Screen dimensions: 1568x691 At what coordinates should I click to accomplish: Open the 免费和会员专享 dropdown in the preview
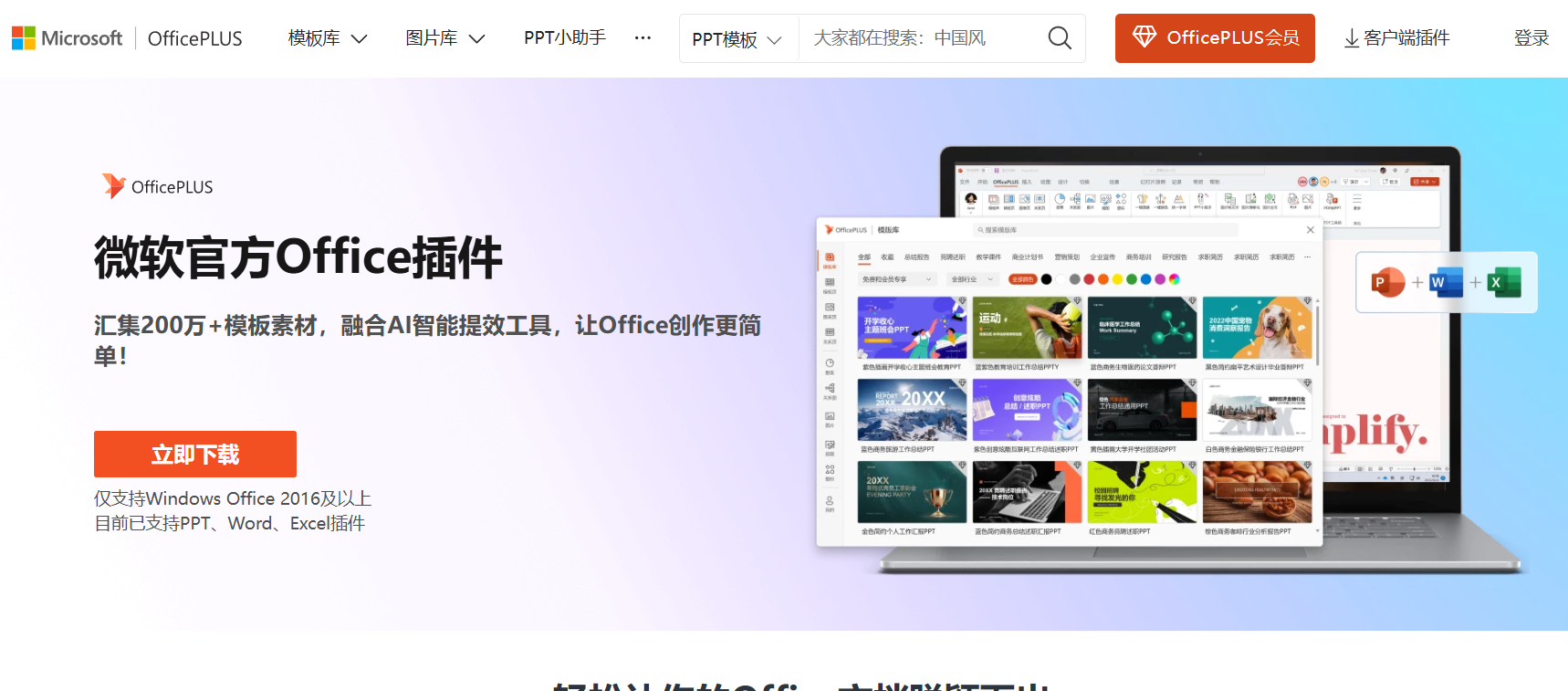(x=897, y=279)
